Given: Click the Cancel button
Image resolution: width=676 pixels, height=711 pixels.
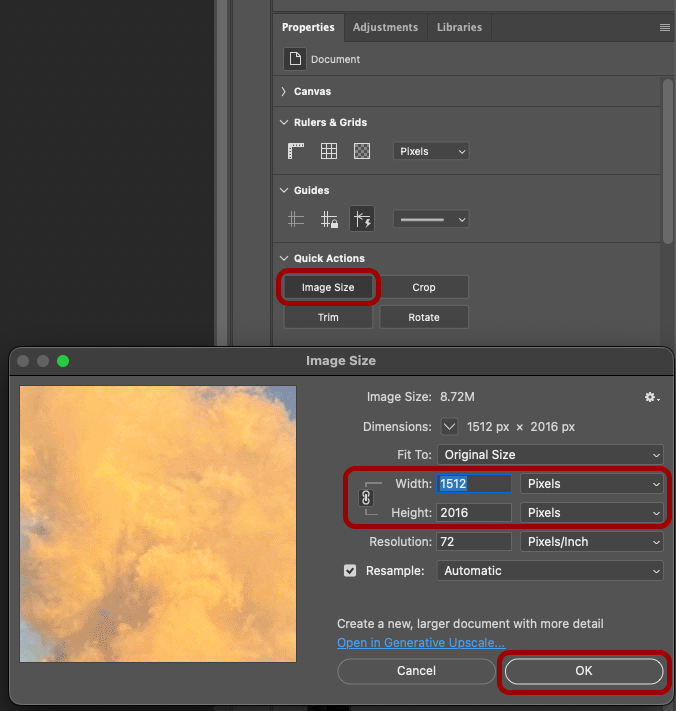Looking at the screenshot, I should click(x=416, y=671).
